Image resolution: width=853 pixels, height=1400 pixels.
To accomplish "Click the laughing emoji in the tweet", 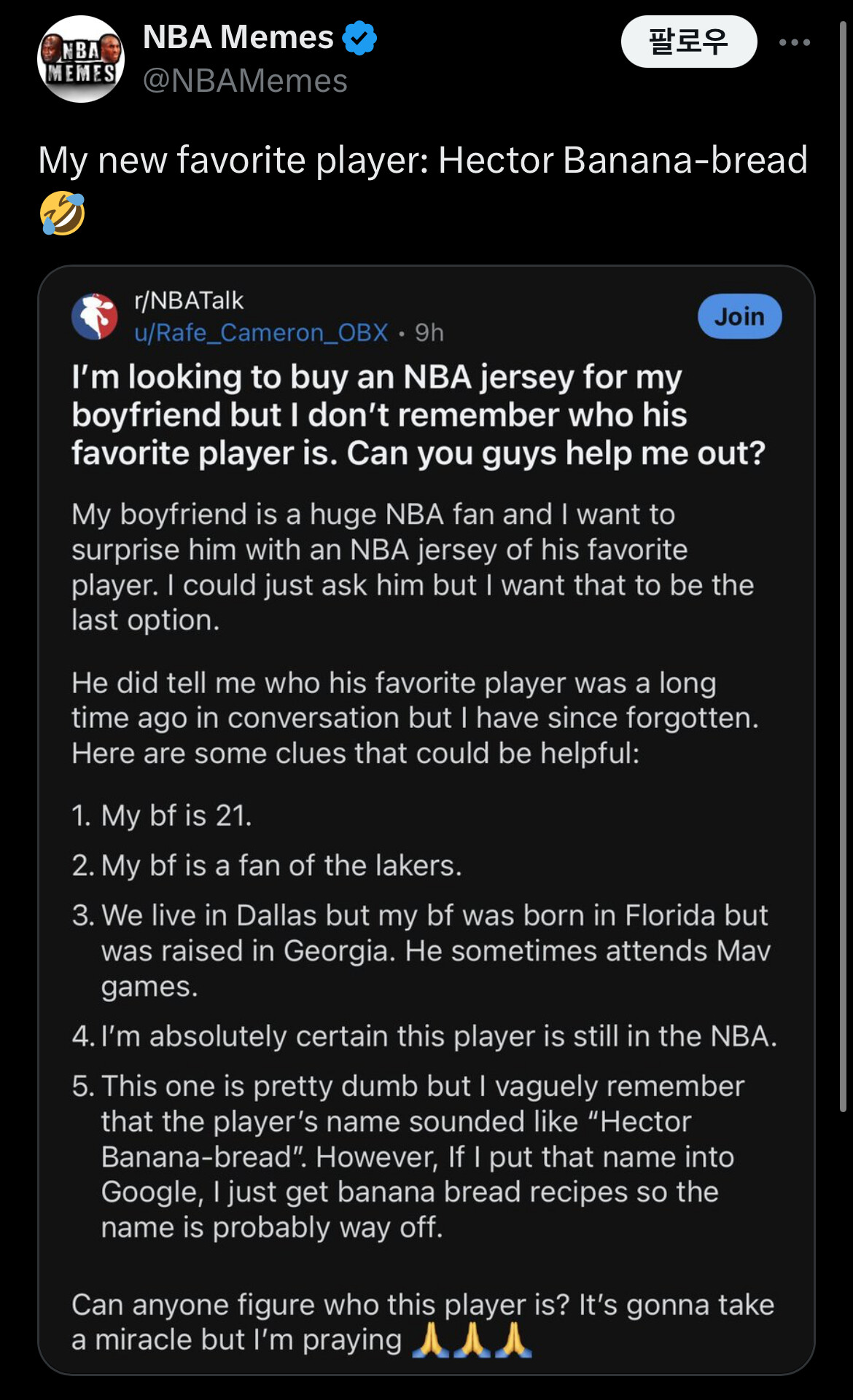I will point(63,214).
